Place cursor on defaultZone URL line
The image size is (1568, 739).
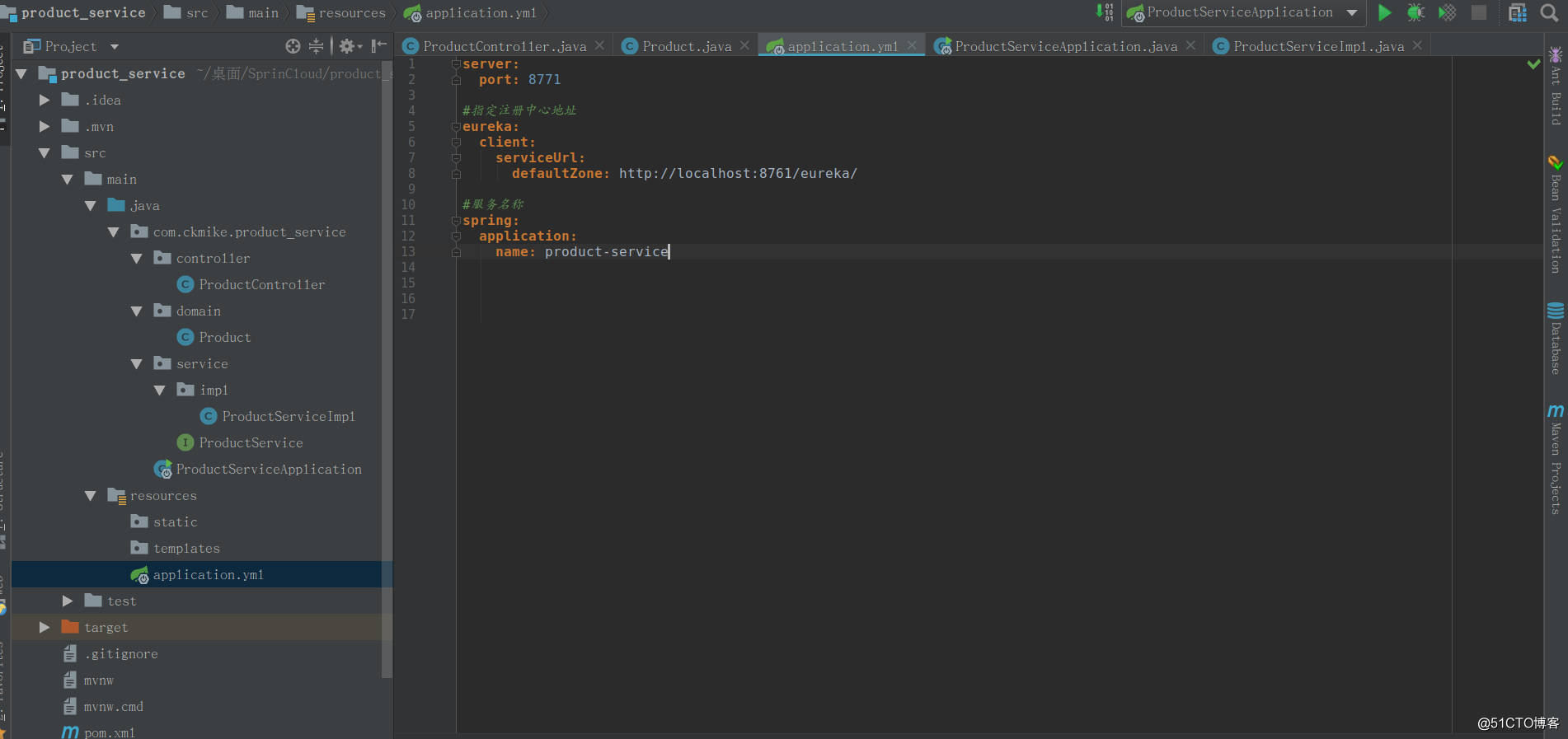click(738, 173)
